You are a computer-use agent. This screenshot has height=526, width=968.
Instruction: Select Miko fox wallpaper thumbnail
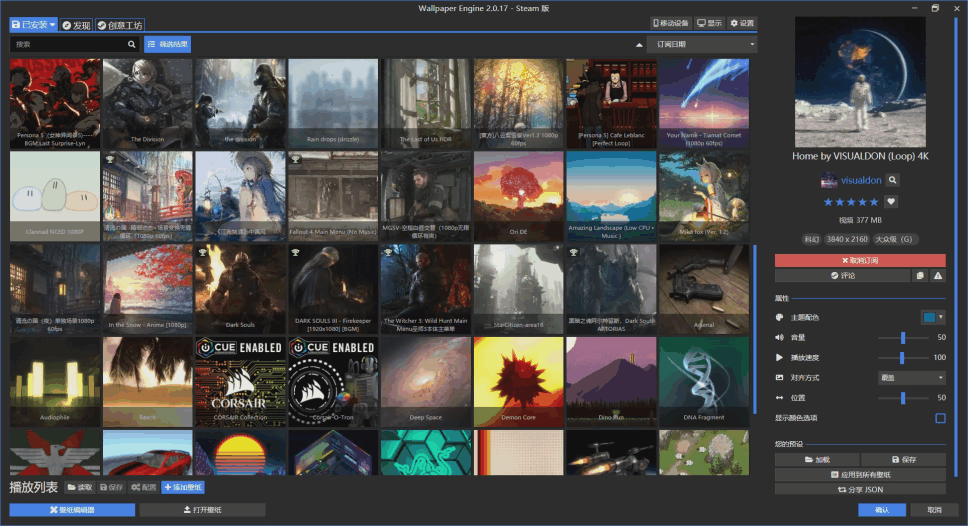(704, 196)
